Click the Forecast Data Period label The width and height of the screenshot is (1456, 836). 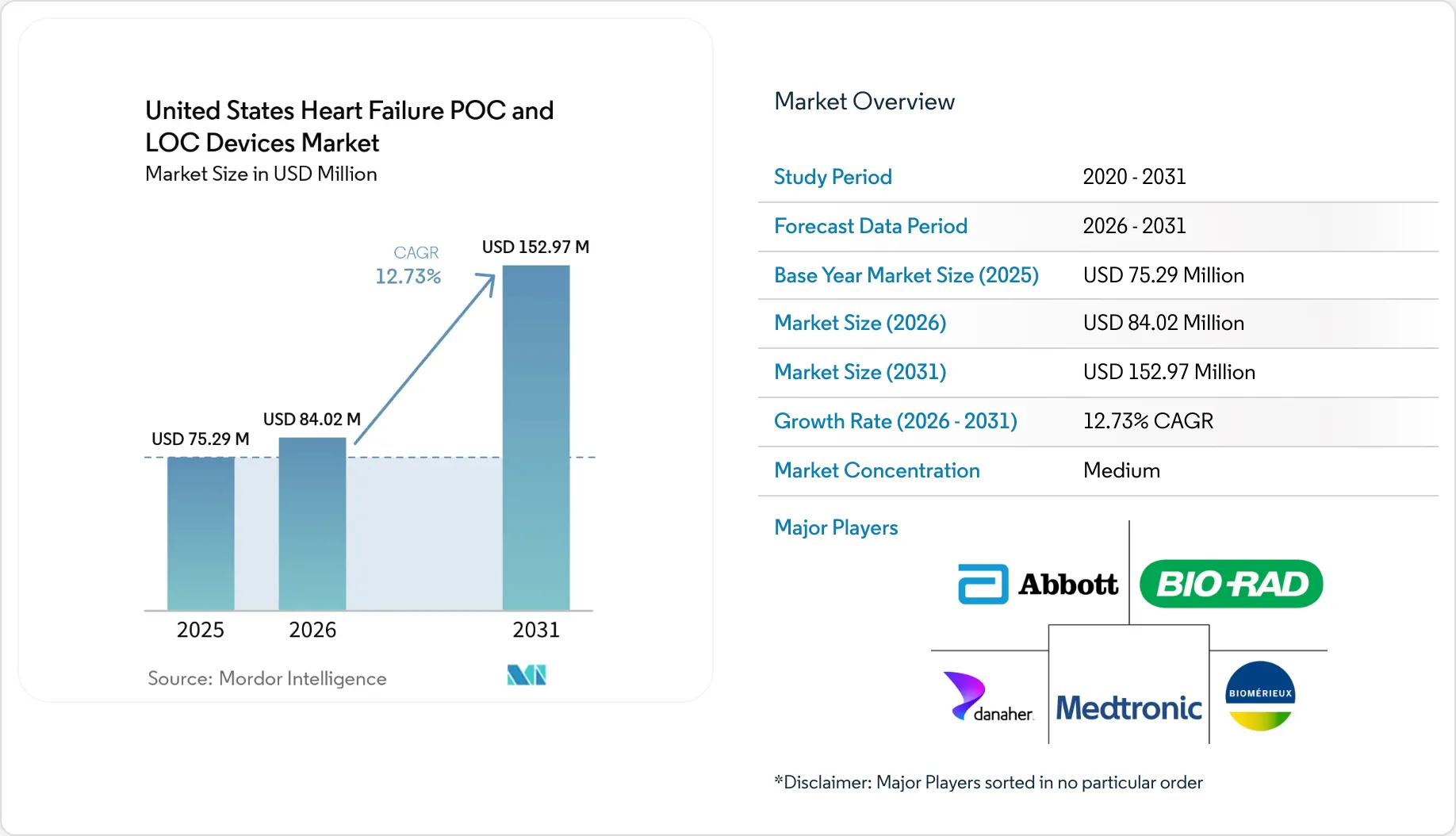click(871, 226)
